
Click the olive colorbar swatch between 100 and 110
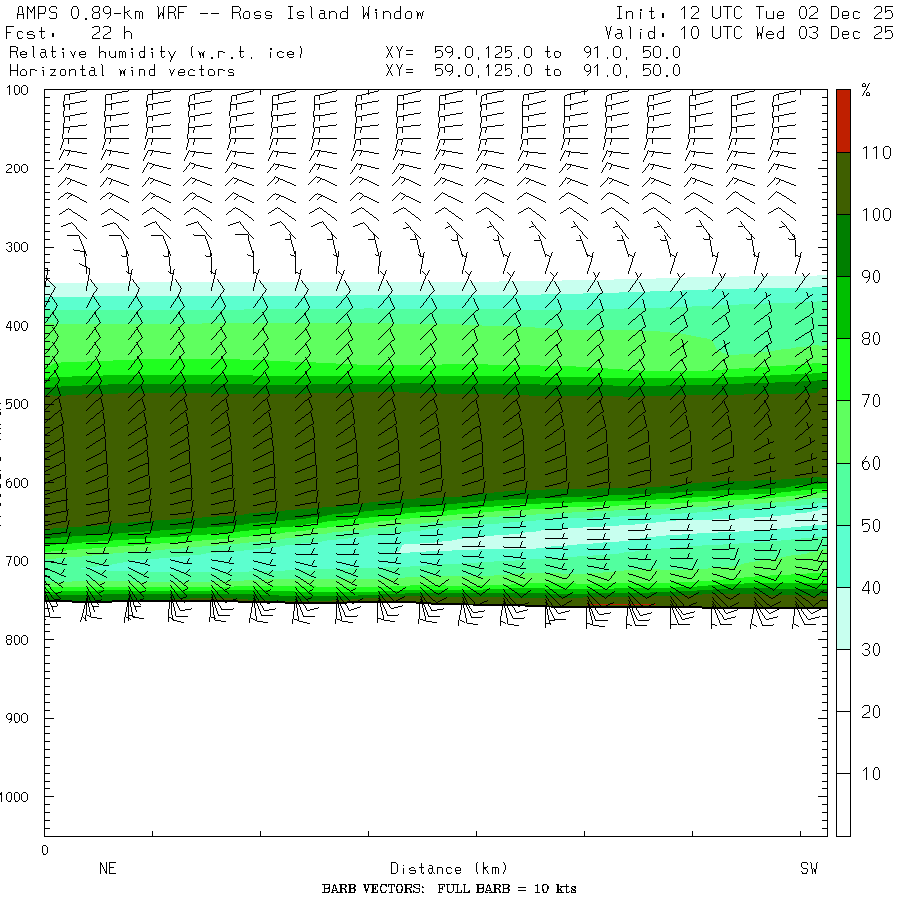(x=843, y=184)
